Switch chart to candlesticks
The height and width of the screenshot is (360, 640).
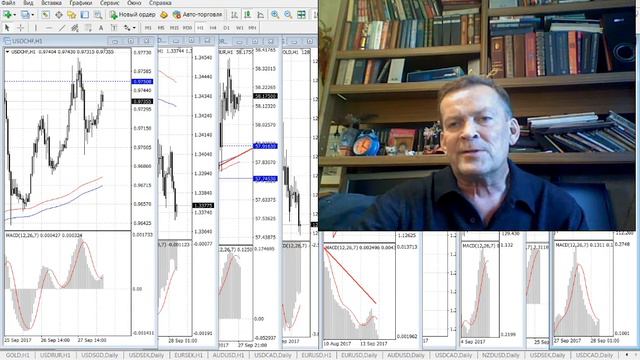point(248,15)
